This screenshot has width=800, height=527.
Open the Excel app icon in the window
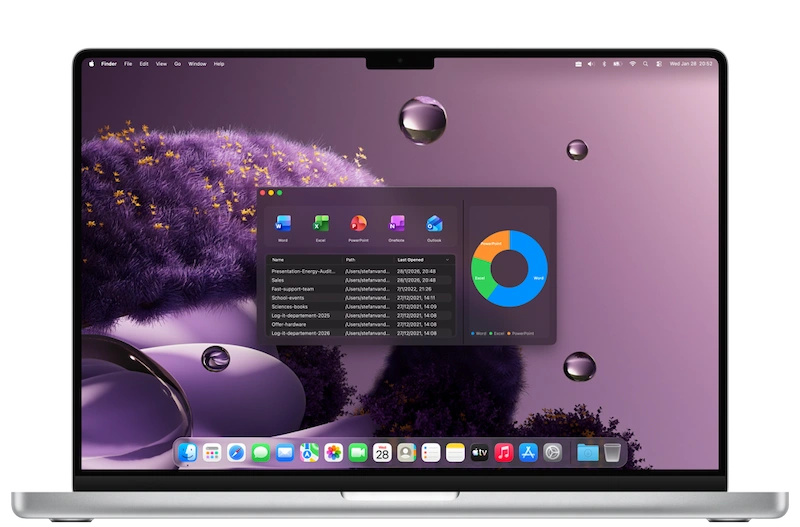click(321, 223)
